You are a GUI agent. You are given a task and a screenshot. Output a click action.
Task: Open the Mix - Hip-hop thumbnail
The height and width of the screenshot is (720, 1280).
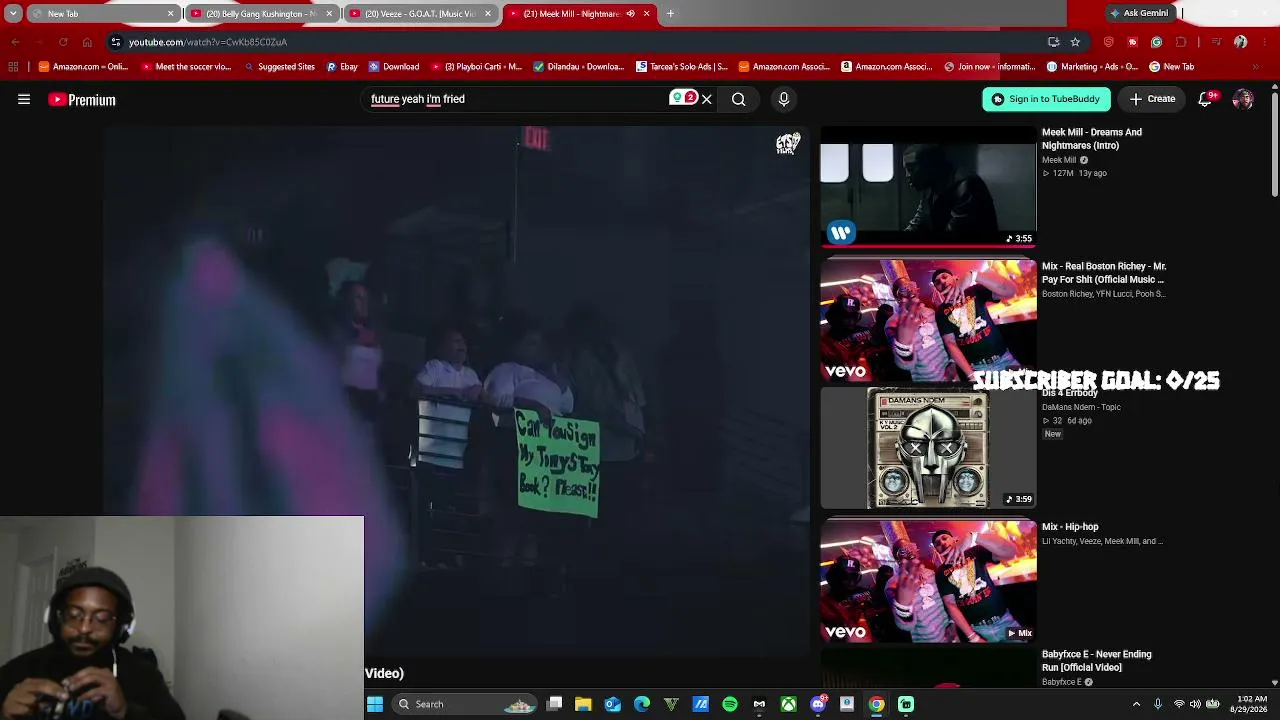click(x=928, y=581)
